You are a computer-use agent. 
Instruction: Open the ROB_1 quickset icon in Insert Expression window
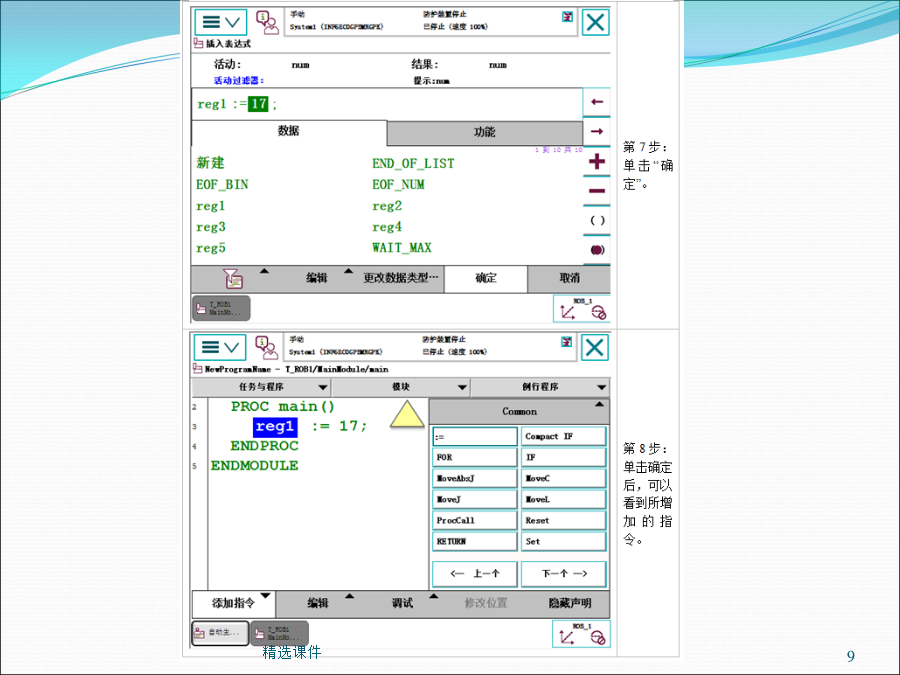pos(581,309)
